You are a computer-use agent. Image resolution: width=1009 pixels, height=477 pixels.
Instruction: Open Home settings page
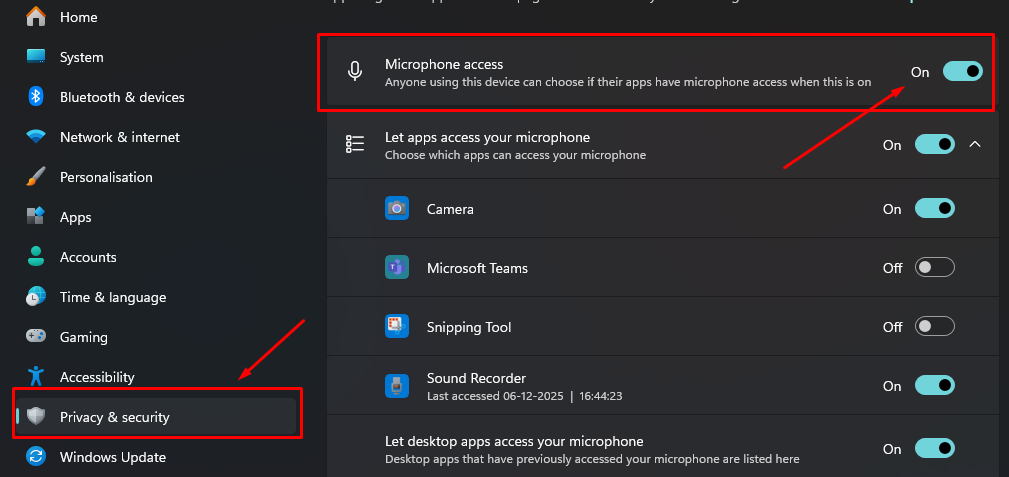[x=79, y=17]
